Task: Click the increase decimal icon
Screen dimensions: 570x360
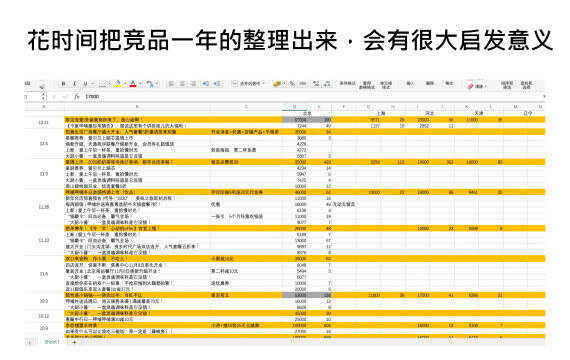Action: coord(316,84)
